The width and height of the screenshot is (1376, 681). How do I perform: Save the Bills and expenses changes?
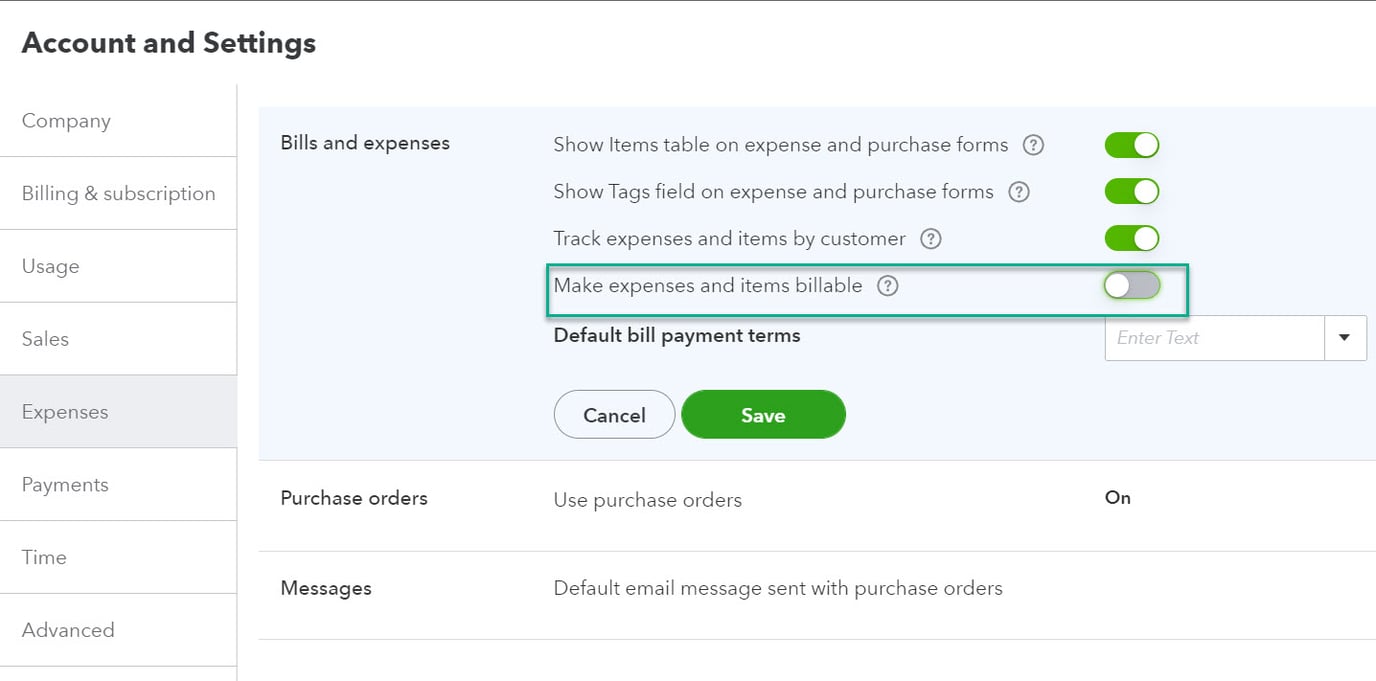pyautogui.click(x=763, y=414)
